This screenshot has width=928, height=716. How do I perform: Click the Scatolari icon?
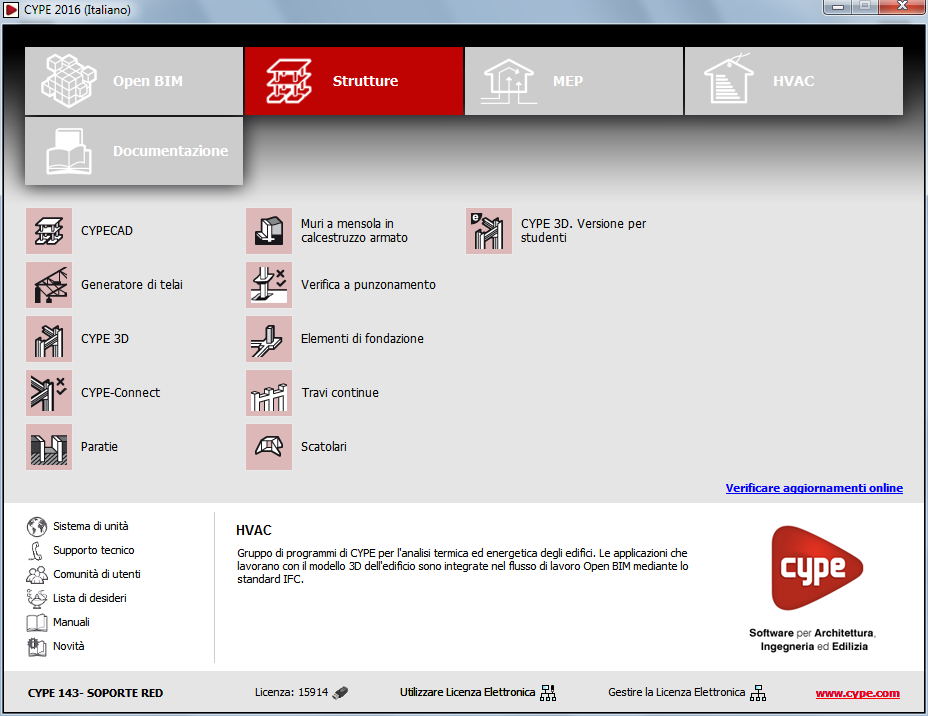click(x=269, y=447)
